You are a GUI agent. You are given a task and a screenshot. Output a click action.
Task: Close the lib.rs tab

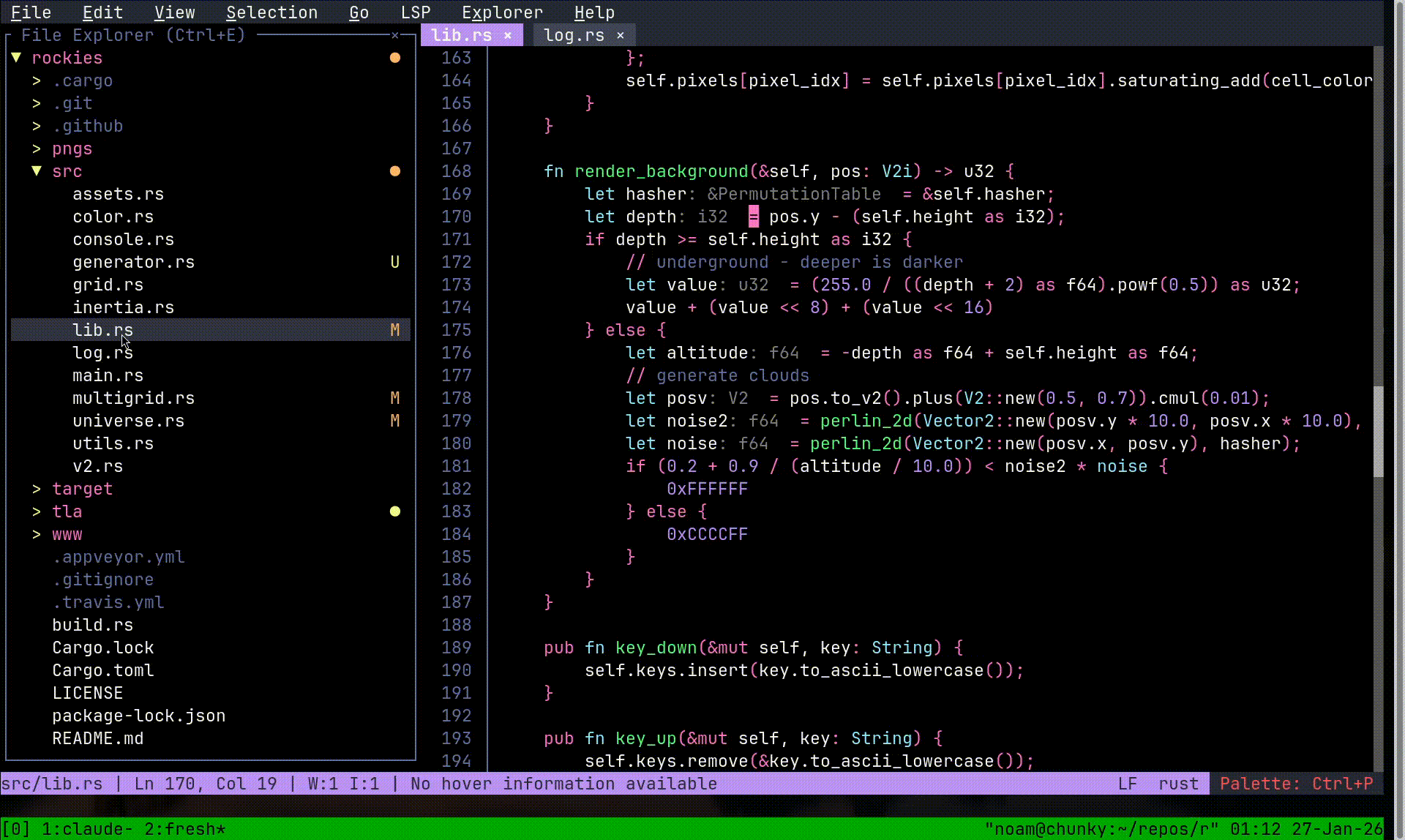pyautogui.click(x=508, y=35)
